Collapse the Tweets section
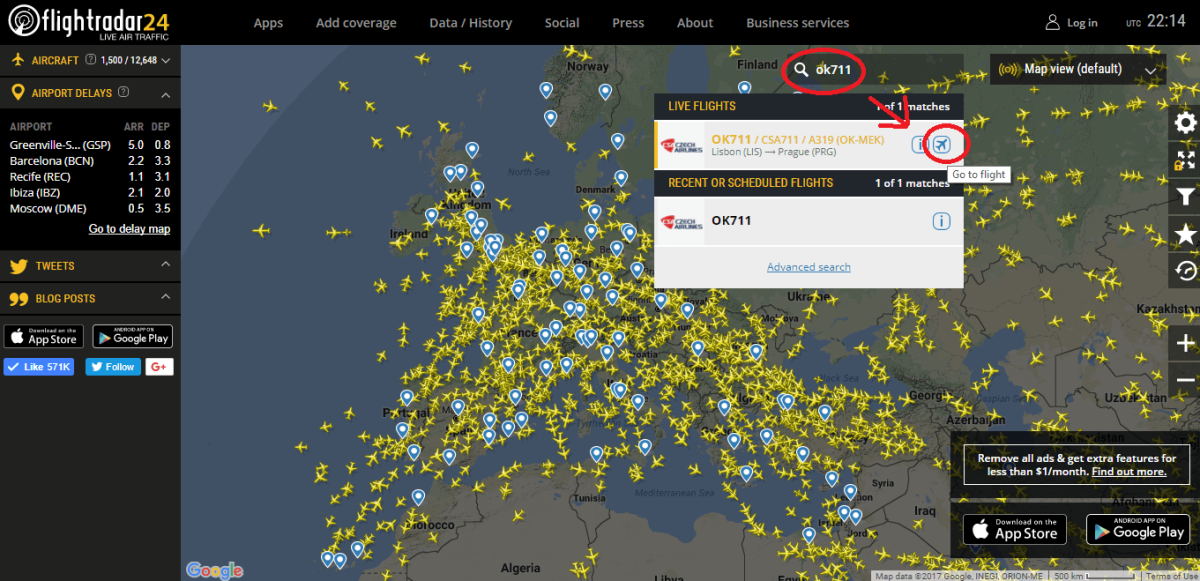This screenshot has width=1200, height=581. tap(165, 265)
